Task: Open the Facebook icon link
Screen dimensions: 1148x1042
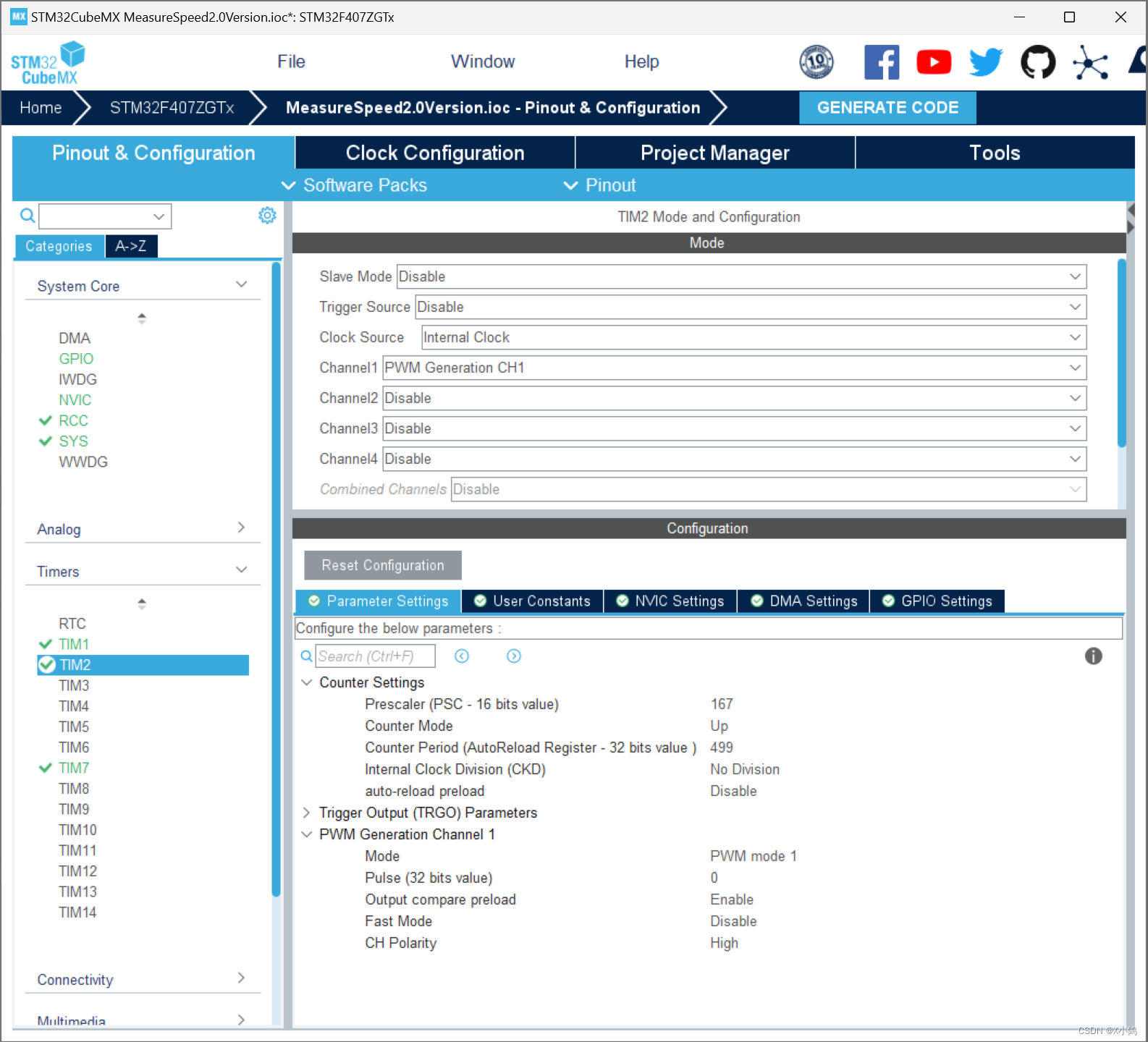Action: tap(882, 62)
